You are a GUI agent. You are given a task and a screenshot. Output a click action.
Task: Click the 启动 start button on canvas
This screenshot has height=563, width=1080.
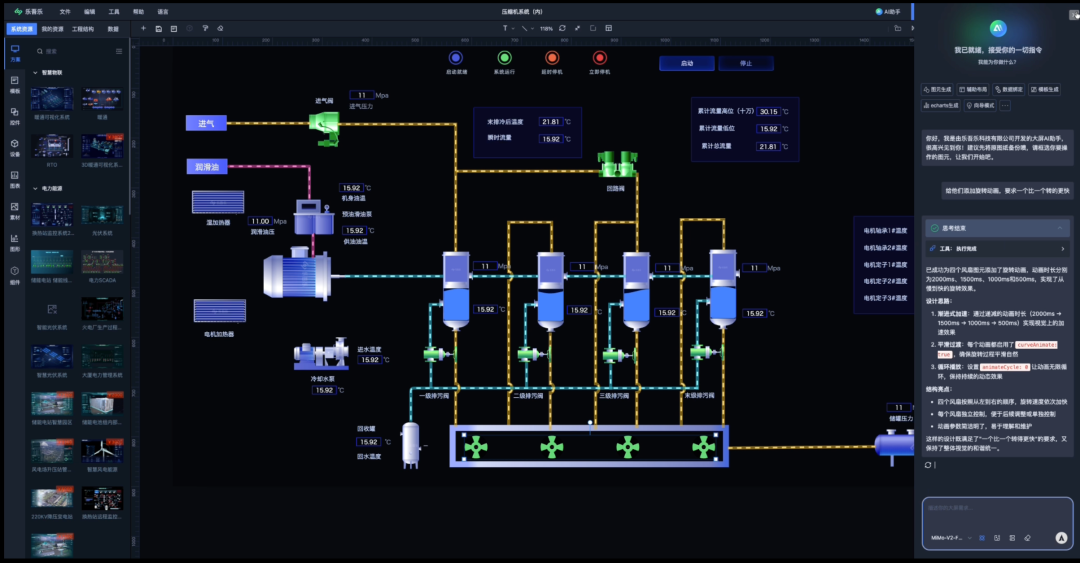[x=687, y=63]
